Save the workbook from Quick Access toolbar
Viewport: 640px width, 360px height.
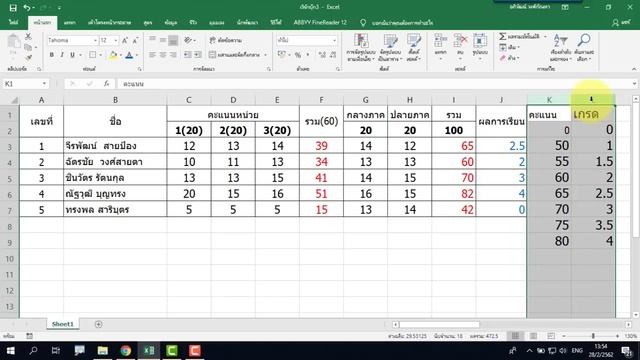13,7
